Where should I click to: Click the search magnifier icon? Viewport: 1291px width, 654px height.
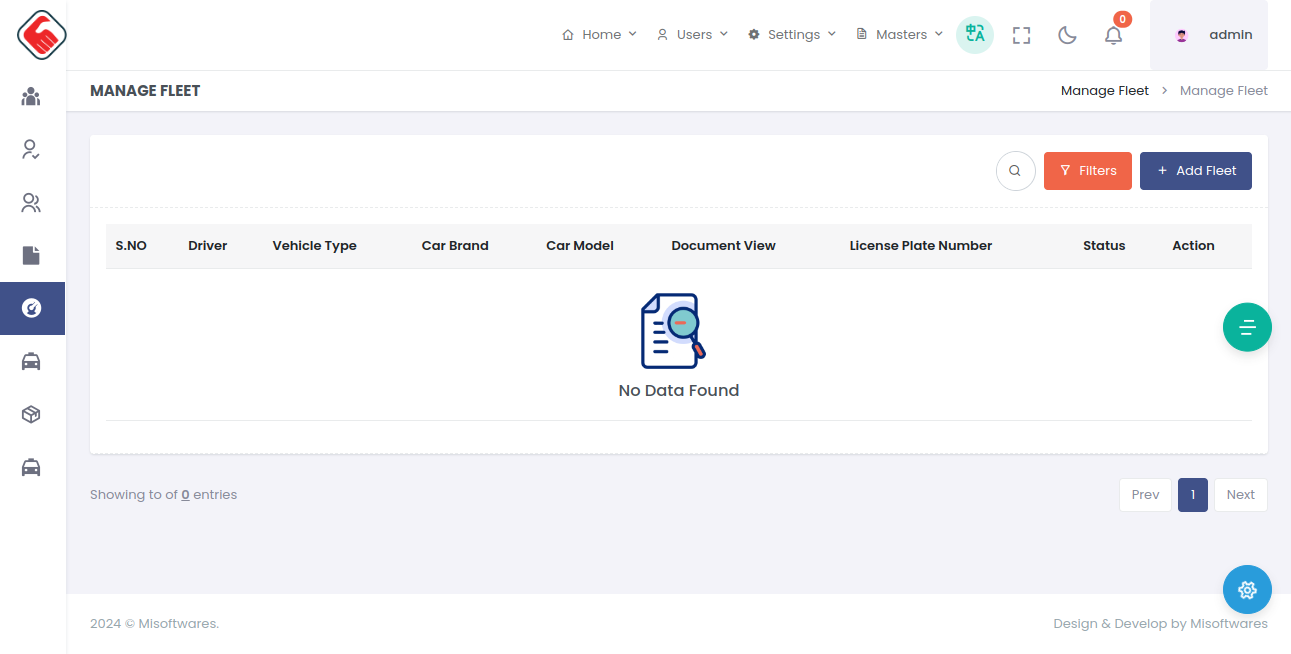click(1015, 171)
